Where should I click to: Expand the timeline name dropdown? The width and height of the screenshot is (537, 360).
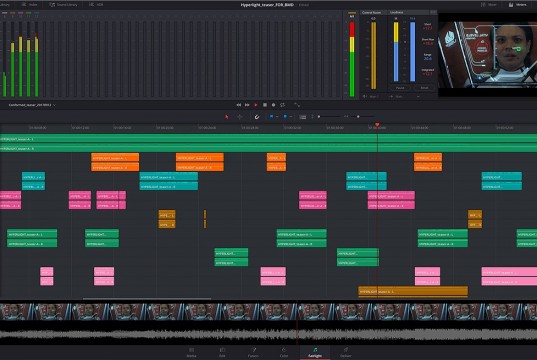(54, 105)
